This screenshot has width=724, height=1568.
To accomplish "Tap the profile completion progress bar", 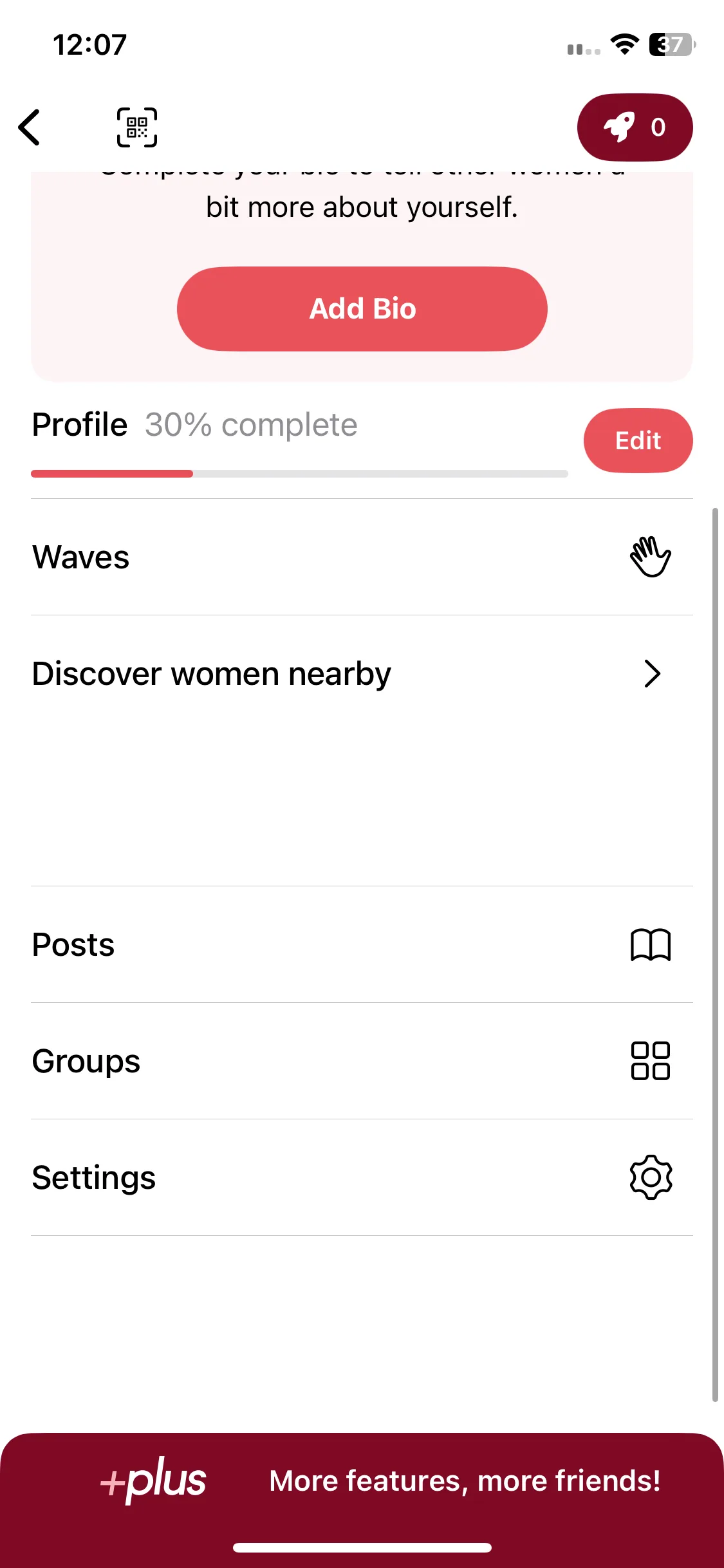I will click(299, 474).
